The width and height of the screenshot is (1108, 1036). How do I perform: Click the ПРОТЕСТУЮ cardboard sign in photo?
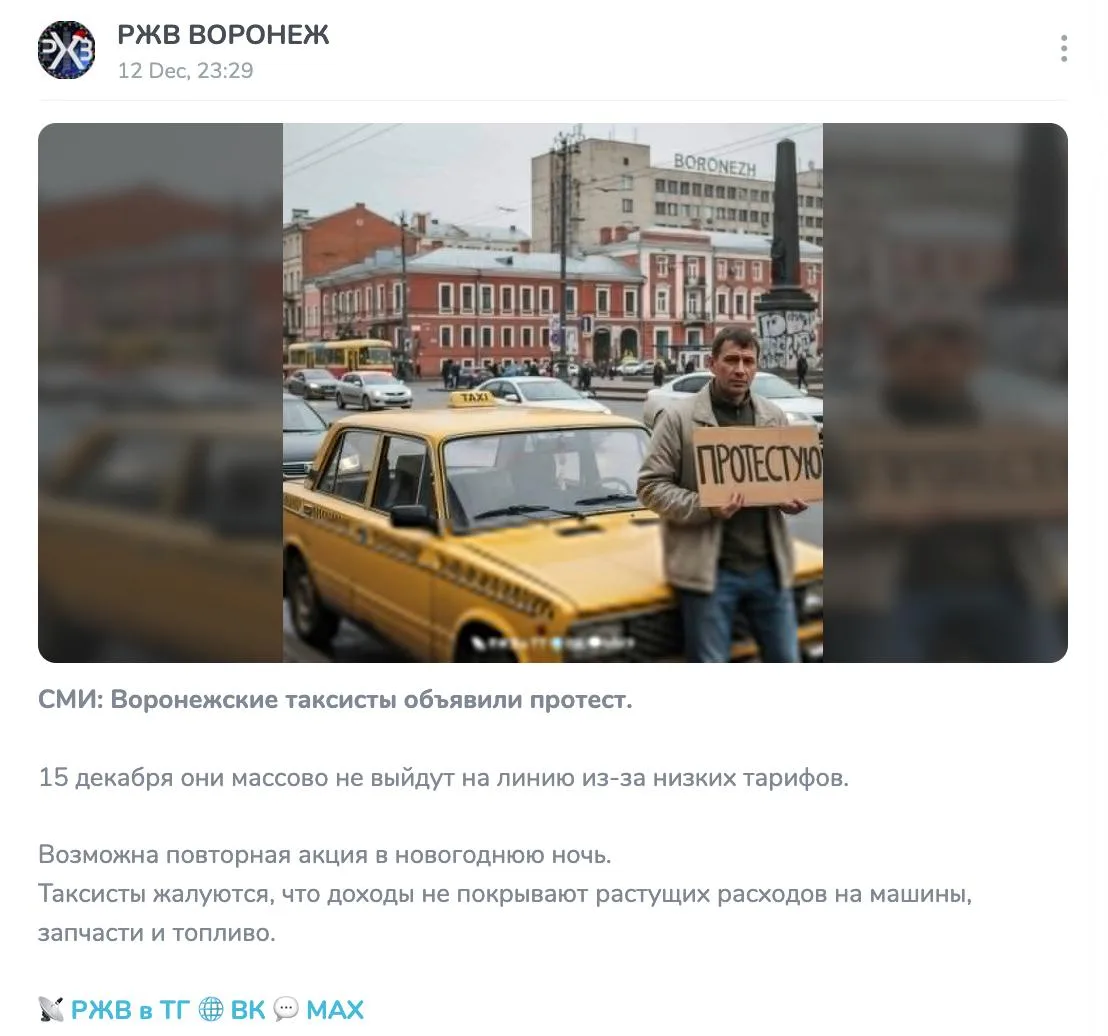[x=758, y=465]
